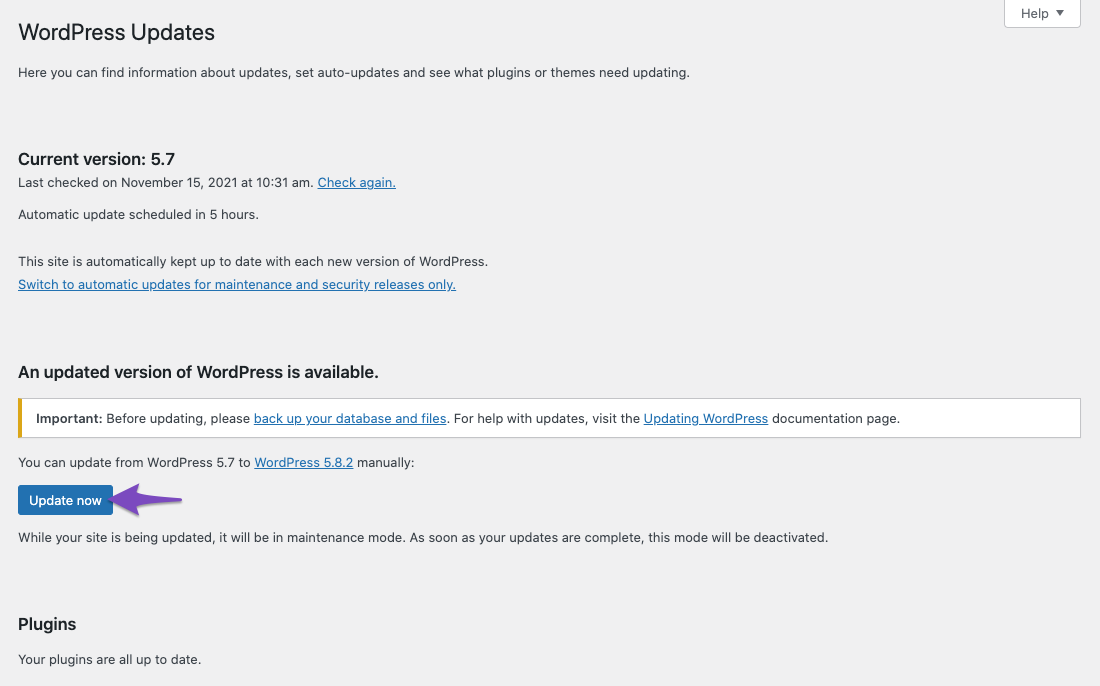Click "Automatic update scheduled in 5 hours" text
The image size is (1100, 686).
pyautogui.click(x=138, y=215)
